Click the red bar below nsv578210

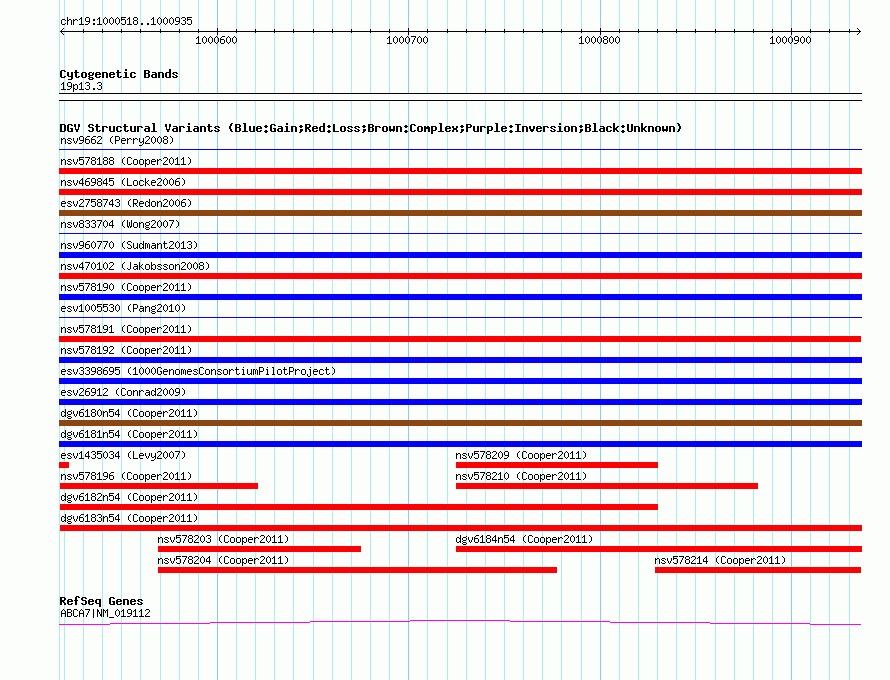tap(607, 486)
